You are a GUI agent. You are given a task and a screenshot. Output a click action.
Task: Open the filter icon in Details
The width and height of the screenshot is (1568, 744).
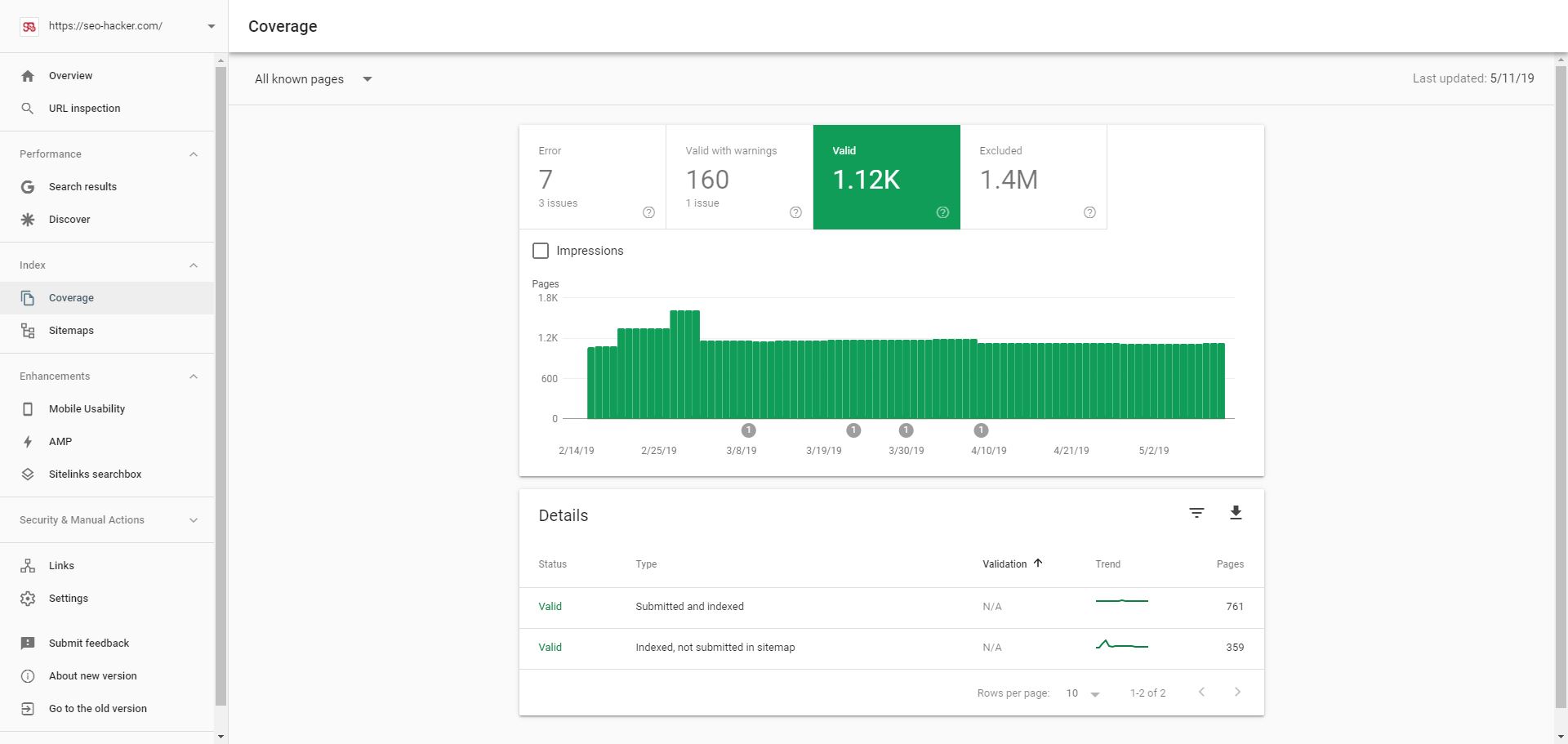pos(1196,513)
